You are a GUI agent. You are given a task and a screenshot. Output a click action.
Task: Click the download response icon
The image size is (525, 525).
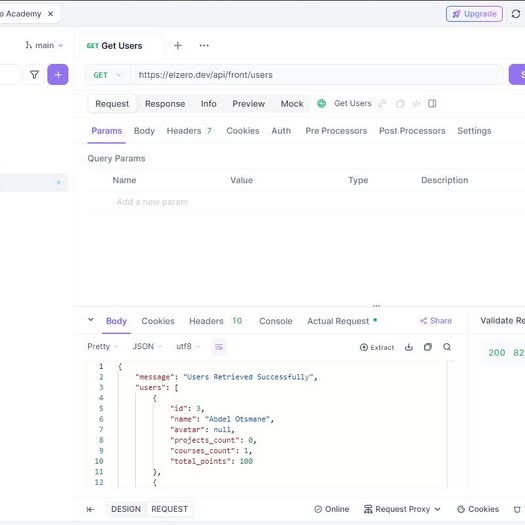click(409, 347)
